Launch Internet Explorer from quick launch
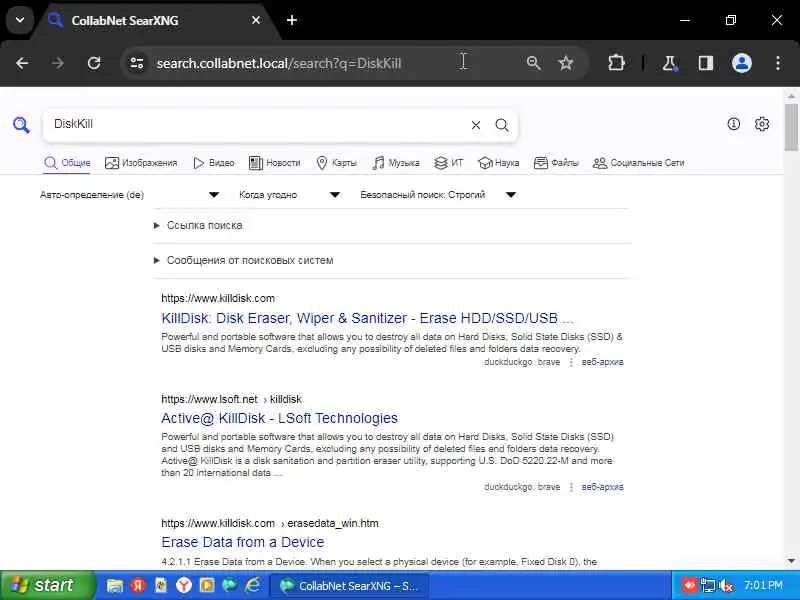 click(253, 585)
